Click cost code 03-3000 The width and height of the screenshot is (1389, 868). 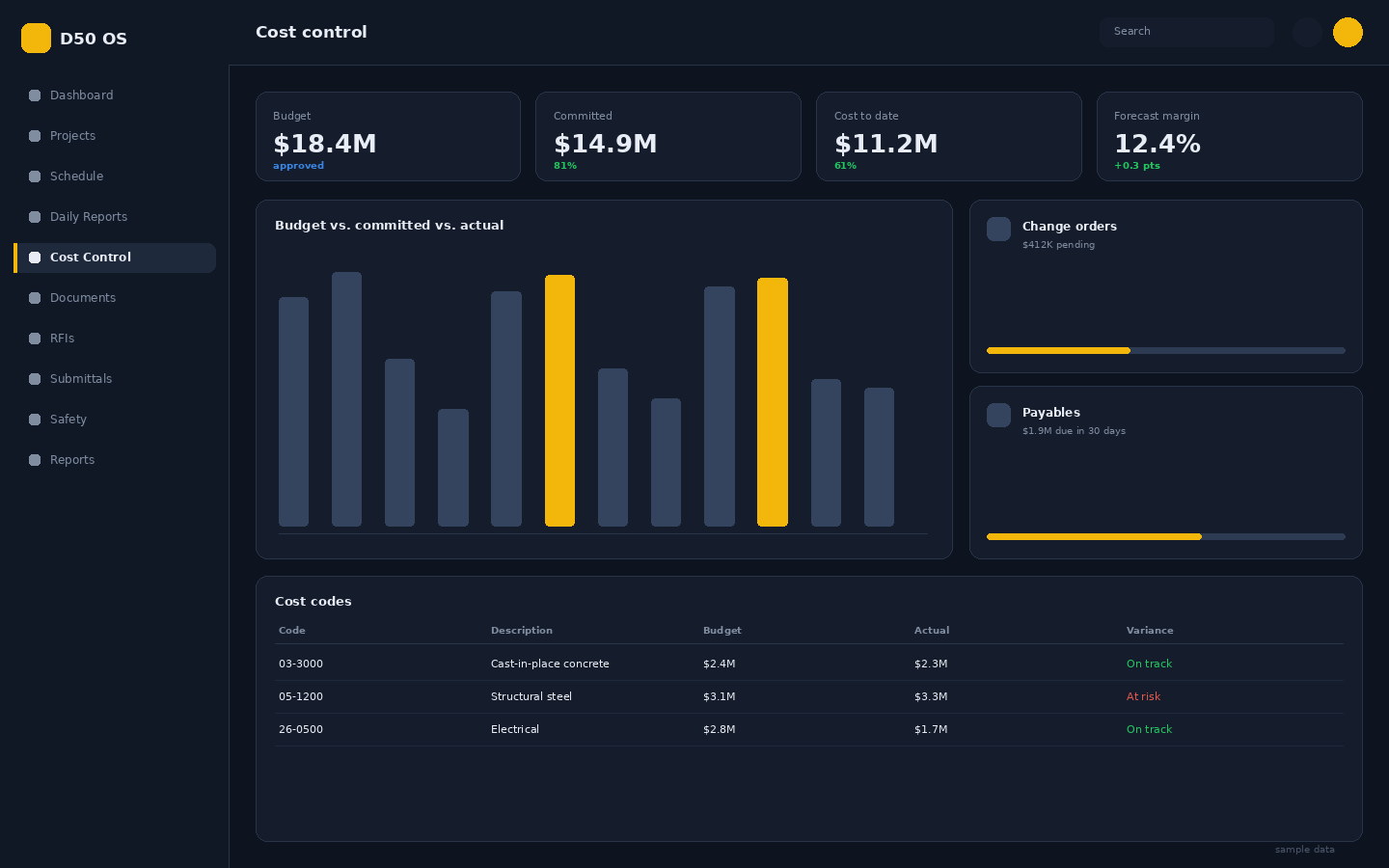[x=301, y=664]
